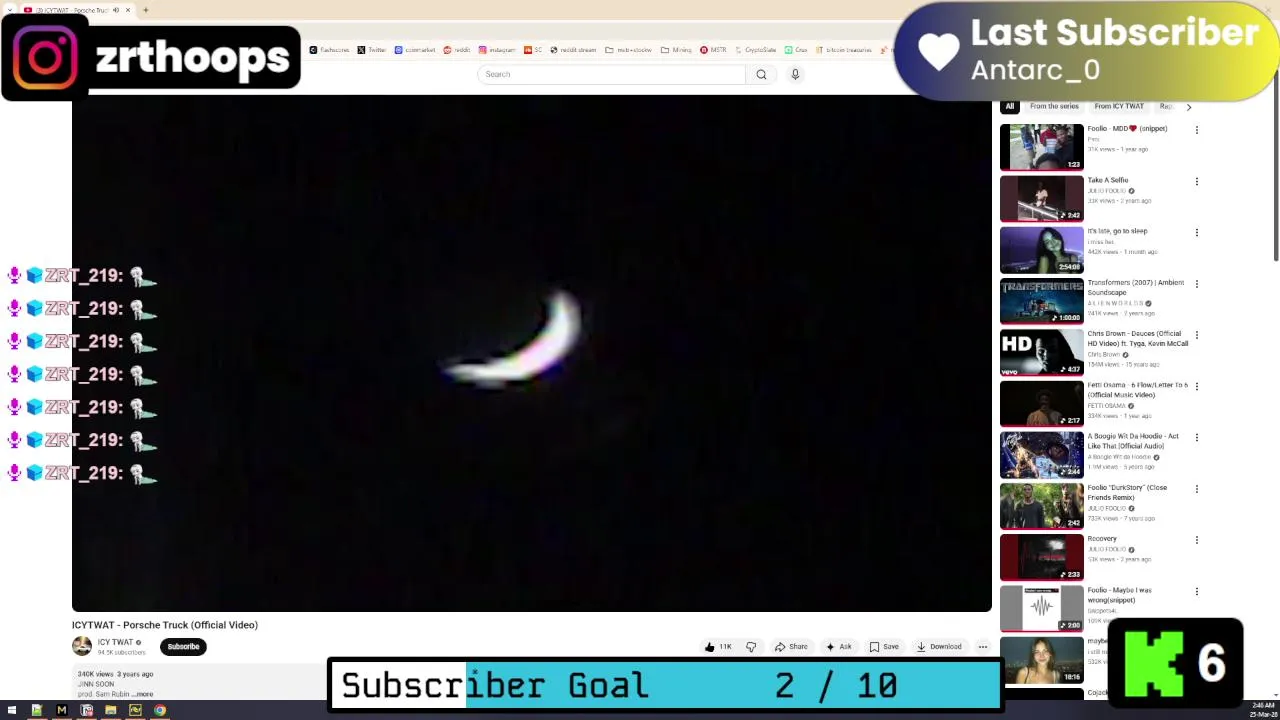Open Fetti Osama 6 Flow video title
Viewport: 1280px width, 720px height.
1137,389
